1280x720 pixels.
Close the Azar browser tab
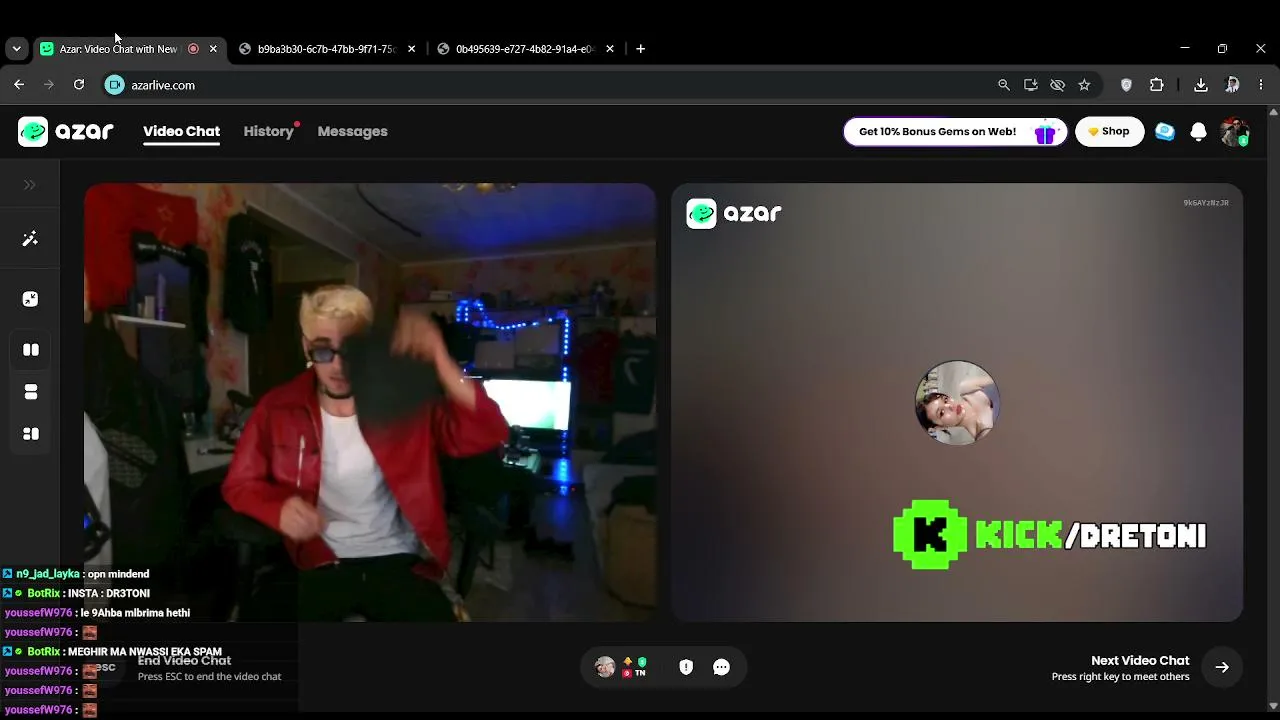pyautogui.click(x=213, y=49)
